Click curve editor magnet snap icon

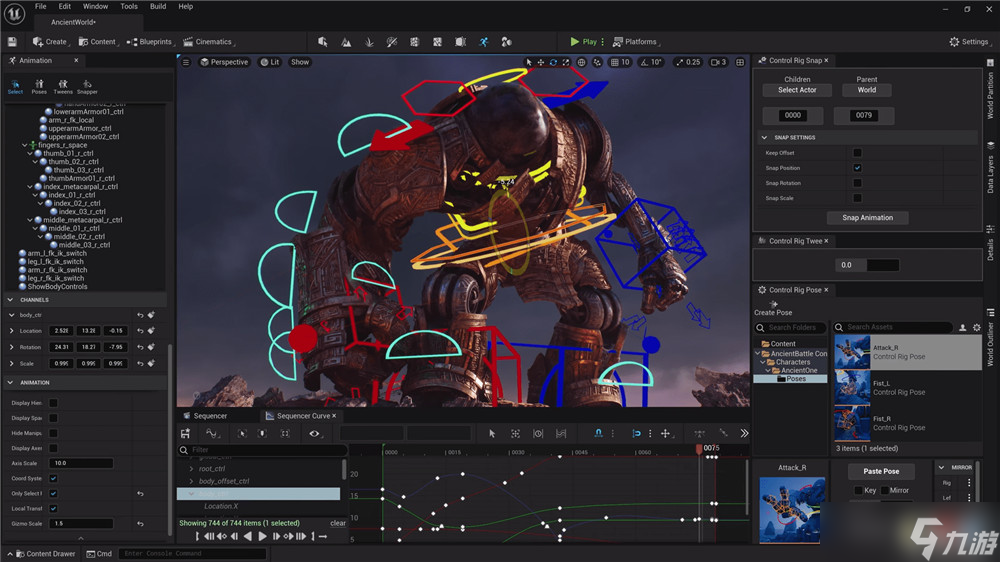point(598,433)
